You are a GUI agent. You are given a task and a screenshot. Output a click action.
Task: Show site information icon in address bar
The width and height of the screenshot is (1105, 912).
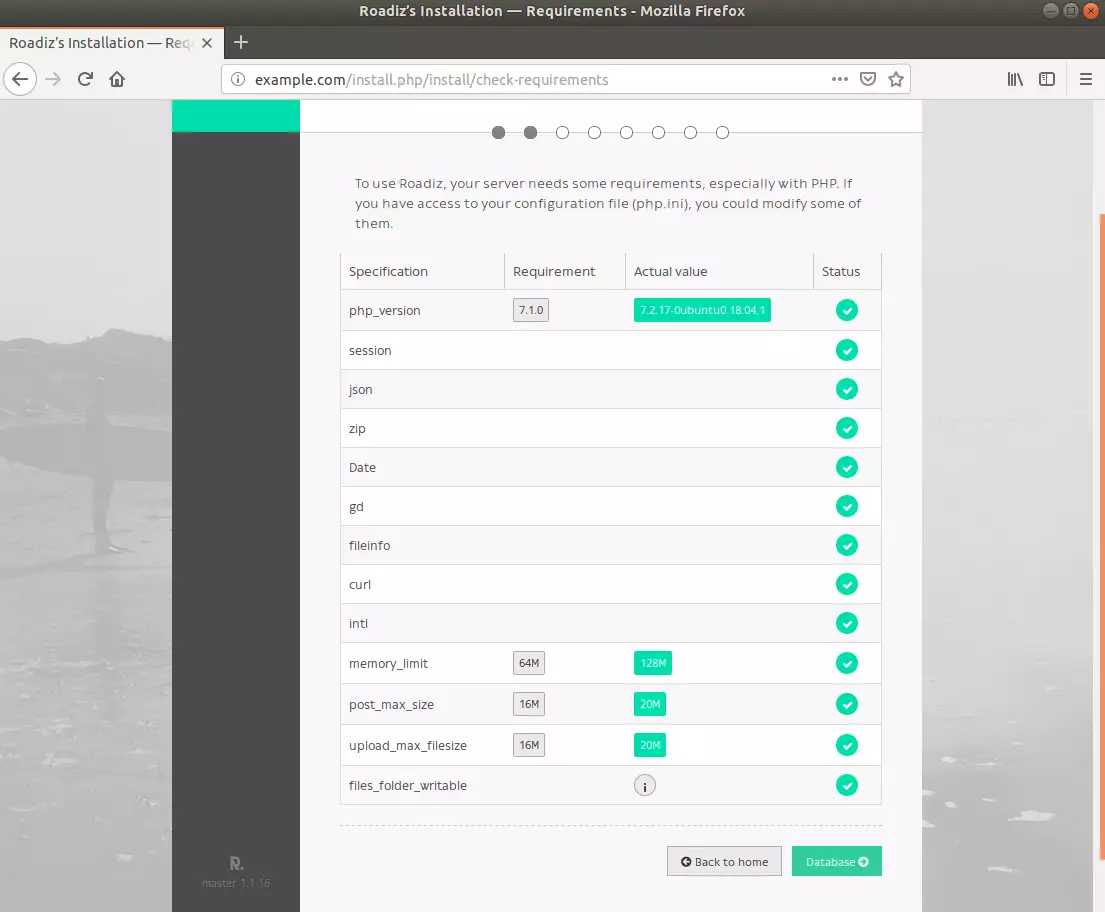(238, 79)
